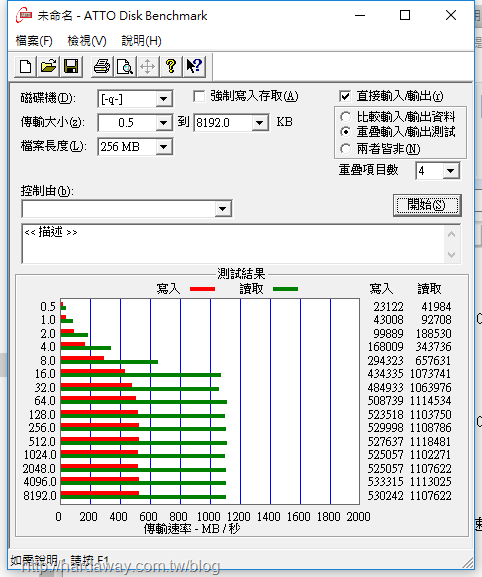
Task: Click write value 533315
Action: click(x=386, y=481)
